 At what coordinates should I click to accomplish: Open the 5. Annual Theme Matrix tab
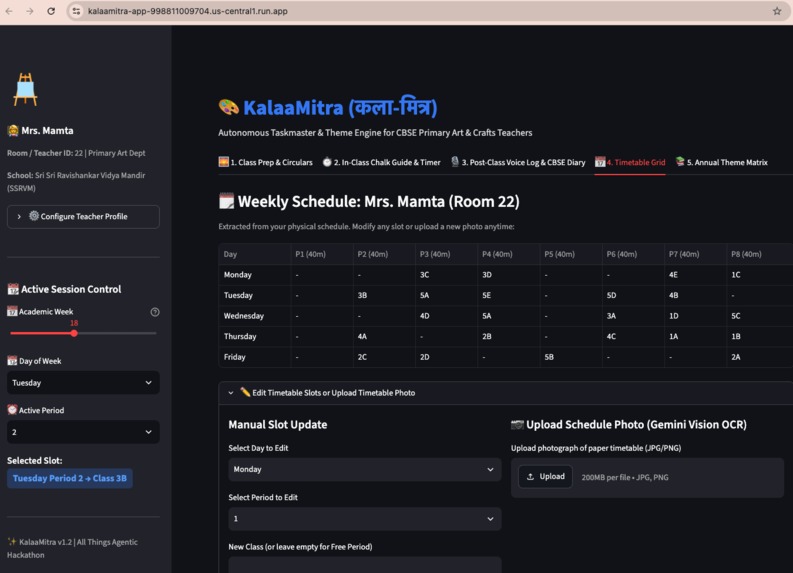(722, 162)
